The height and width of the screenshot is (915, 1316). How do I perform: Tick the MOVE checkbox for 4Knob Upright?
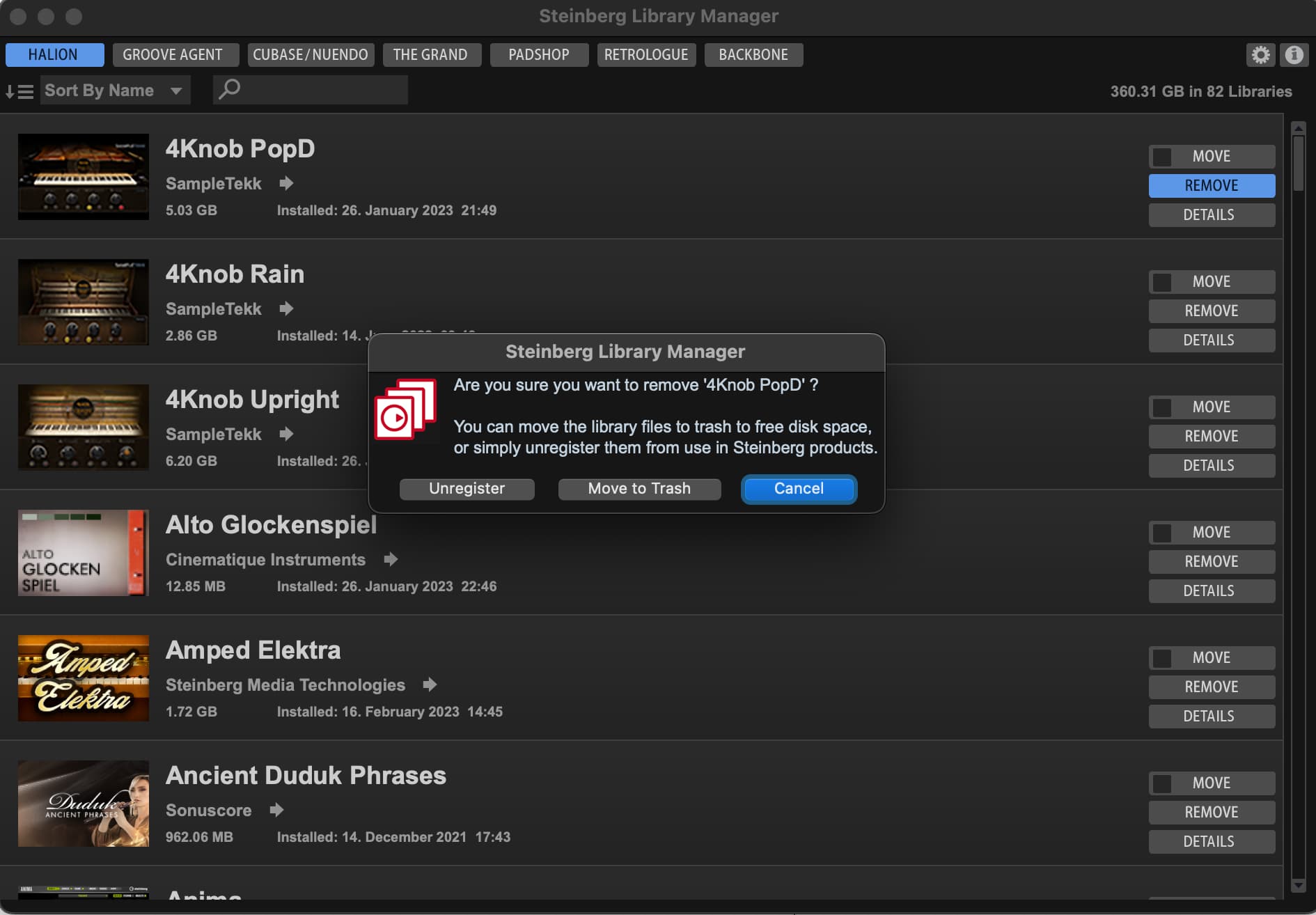(1161, 407)
